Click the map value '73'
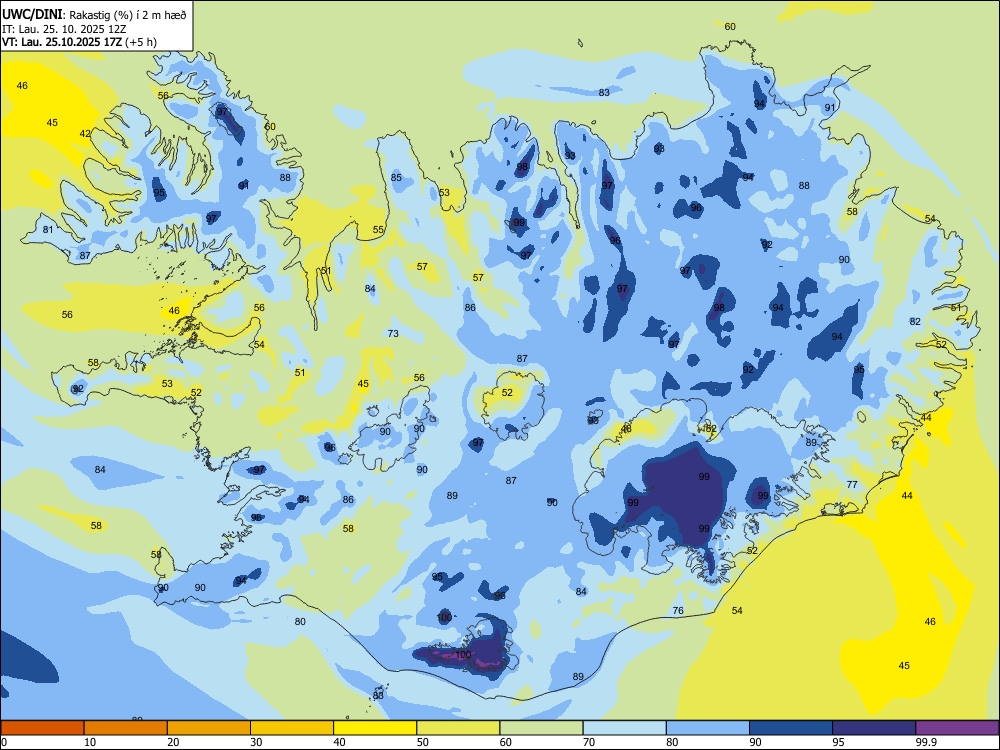The width and height of the screenshot is (1000, 750). coord(393,334)
